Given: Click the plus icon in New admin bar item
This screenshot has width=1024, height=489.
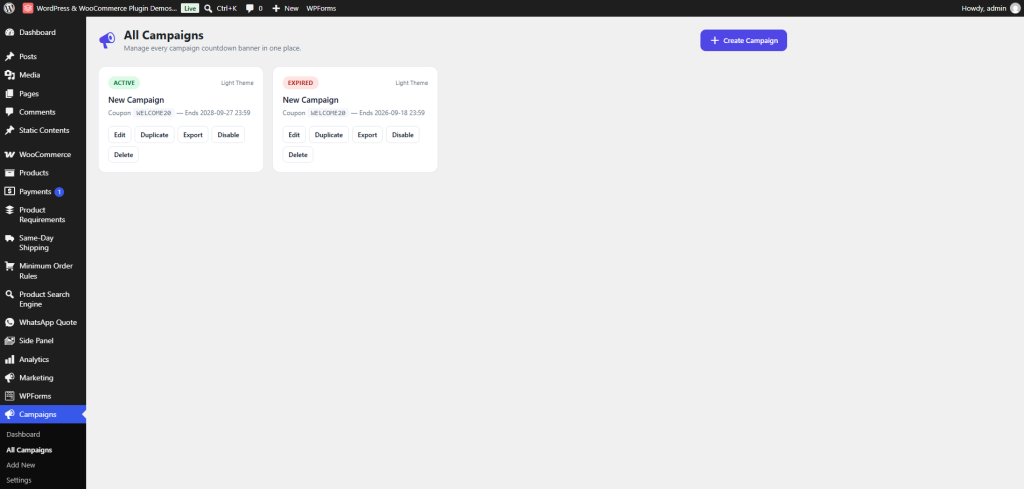Looking at the screenshot, I should 276,8.
